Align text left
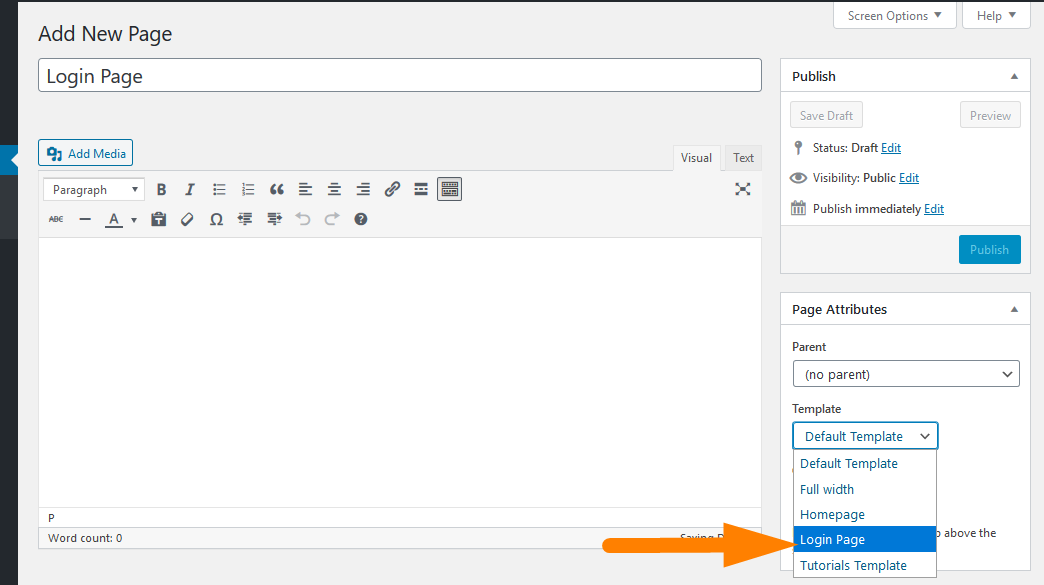 click(306, 190)
